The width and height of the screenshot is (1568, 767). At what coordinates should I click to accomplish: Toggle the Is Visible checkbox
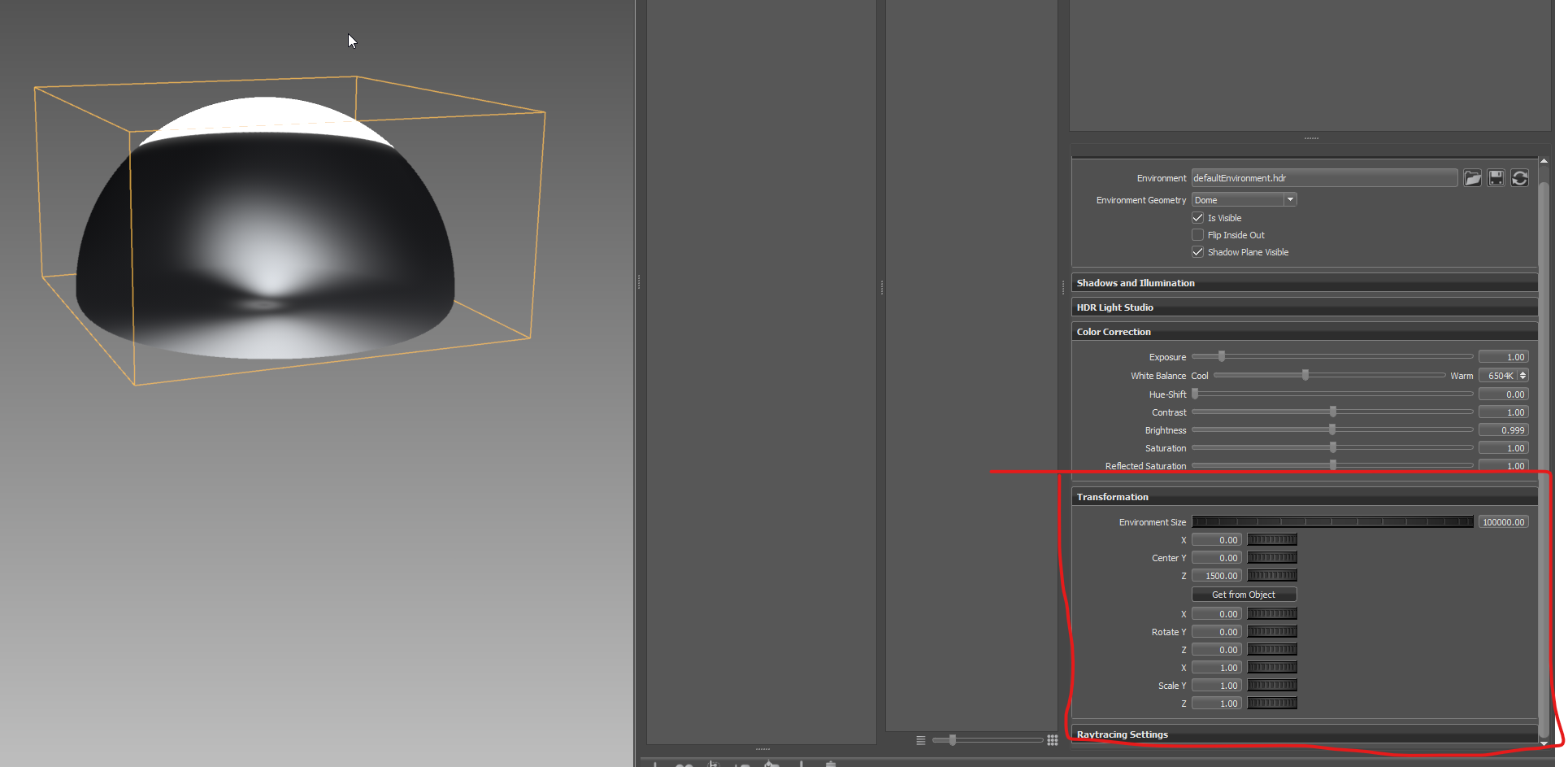click(x=1197, y=218)
